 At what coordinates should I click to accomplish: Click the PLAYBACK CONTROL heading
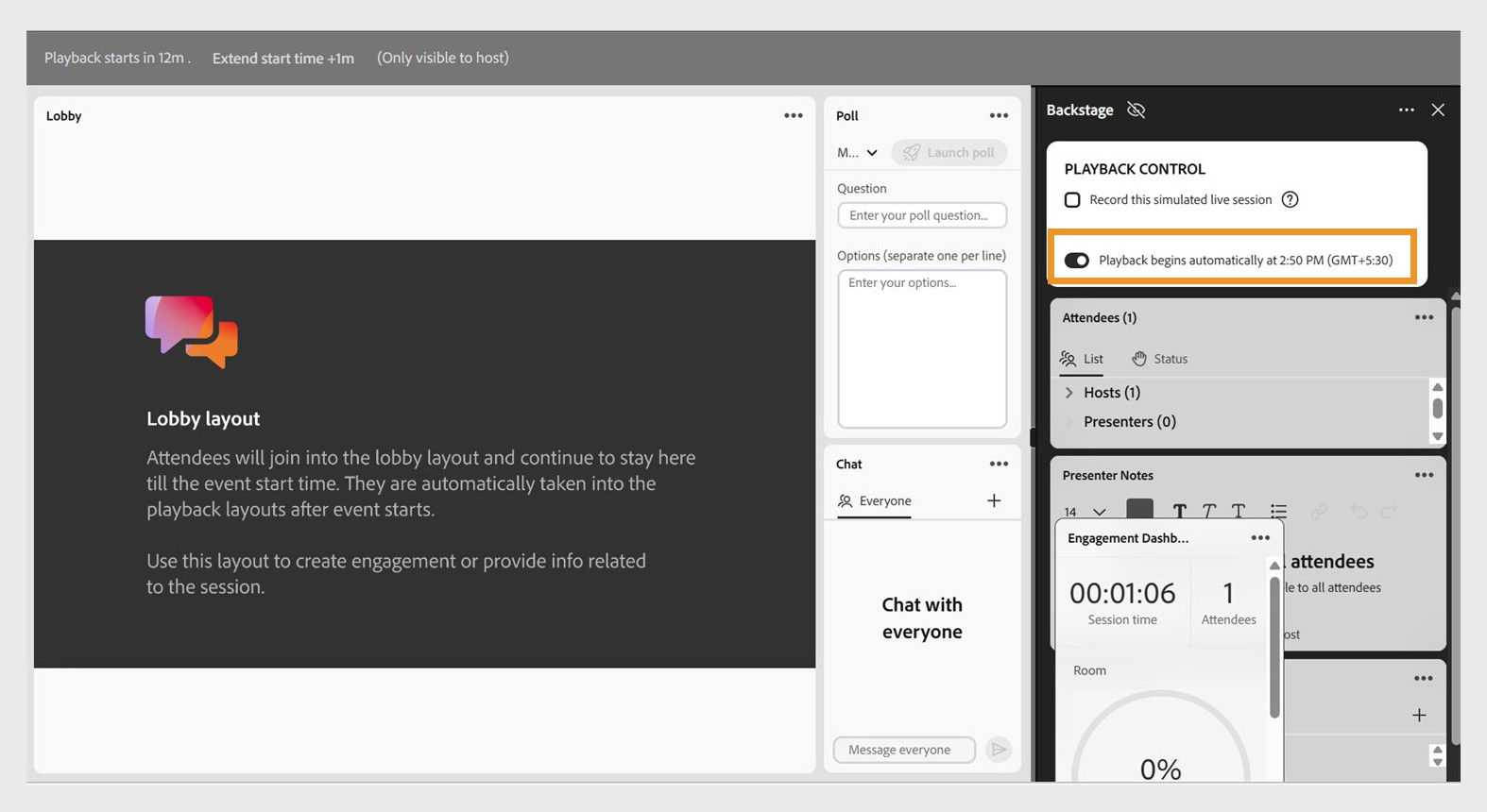coord(1135,169)
